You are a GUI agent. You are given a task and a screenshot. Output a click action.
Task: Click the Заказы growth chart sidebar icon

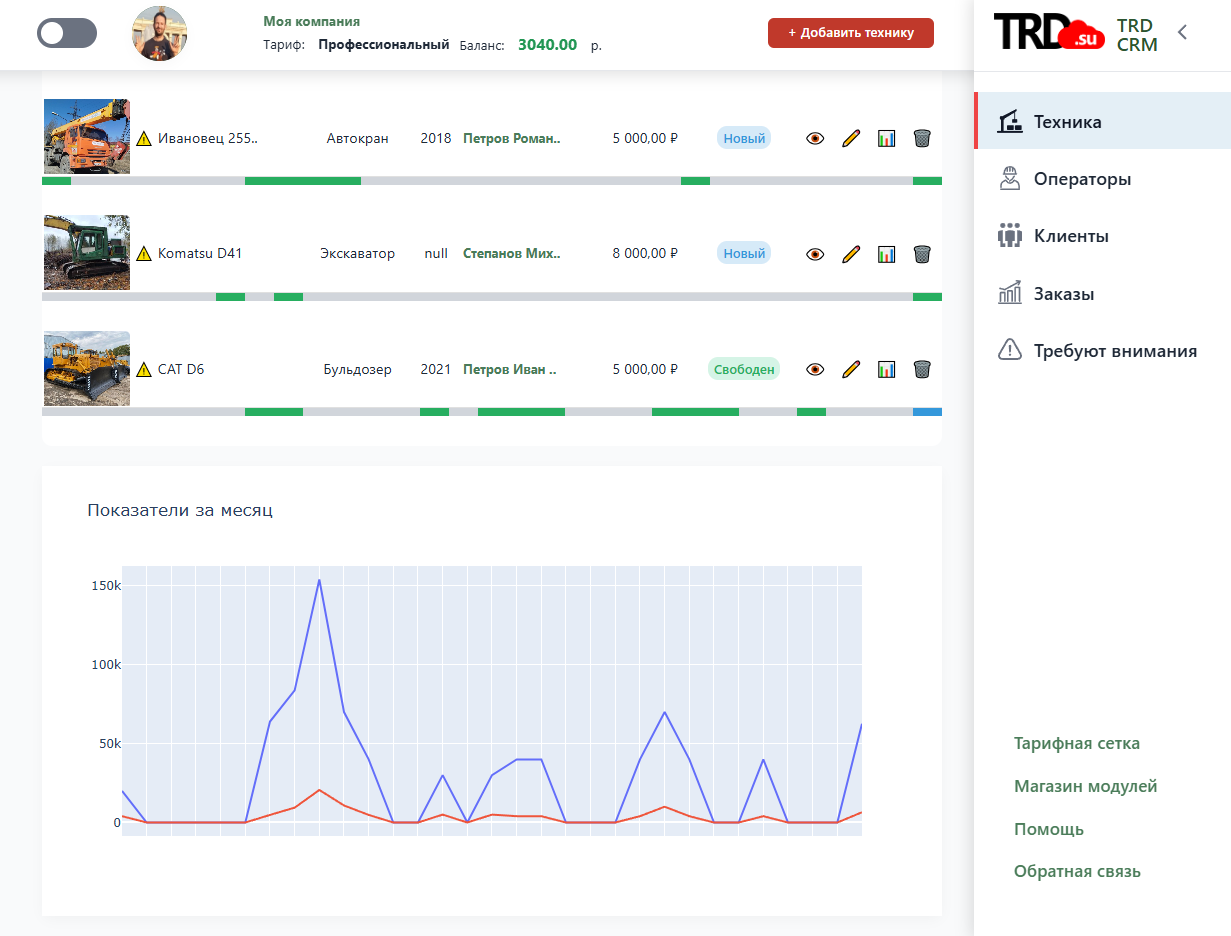[1010, 293]
